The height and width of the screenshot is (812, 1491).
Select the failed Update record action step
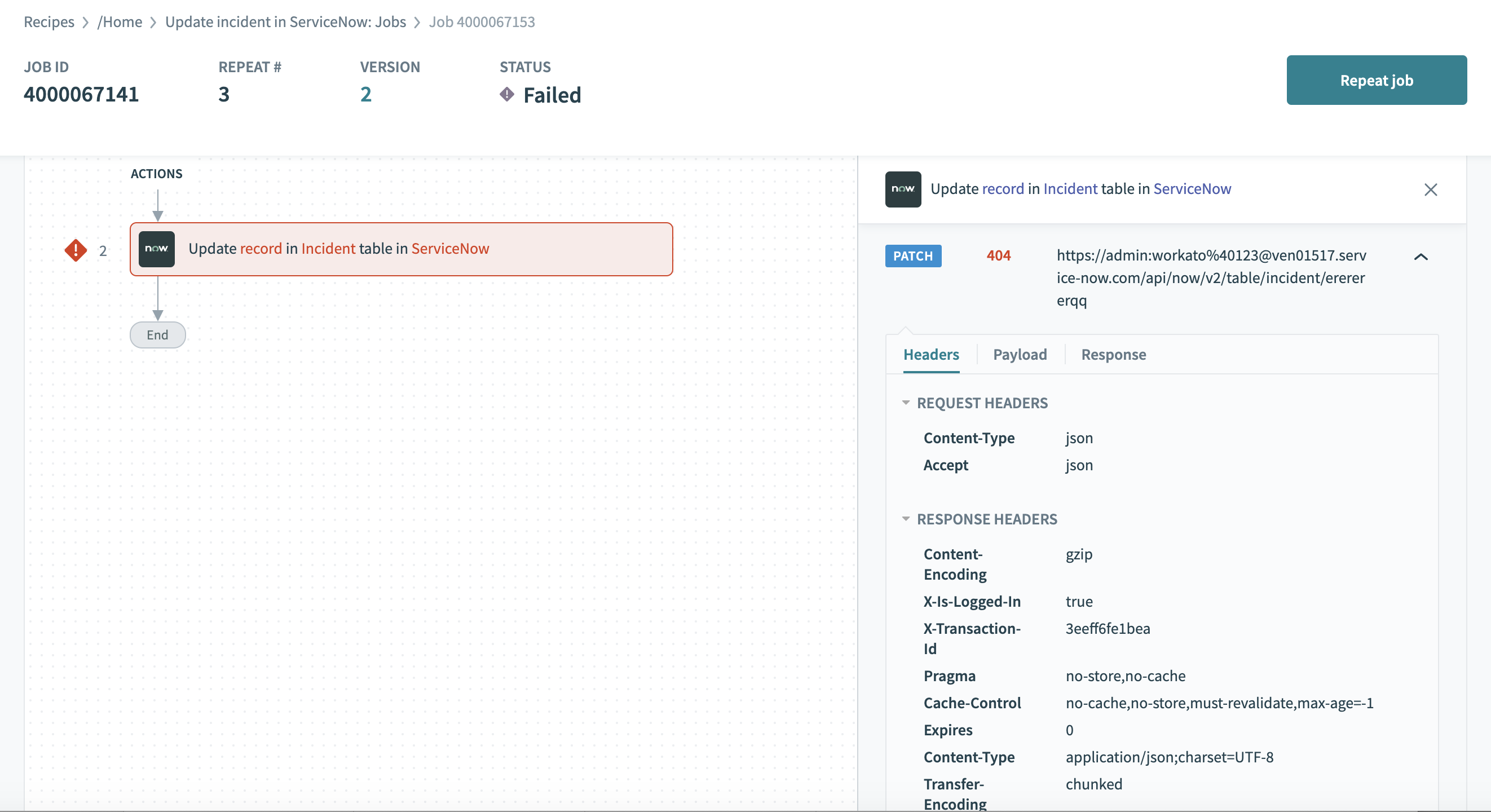point(400,249)
